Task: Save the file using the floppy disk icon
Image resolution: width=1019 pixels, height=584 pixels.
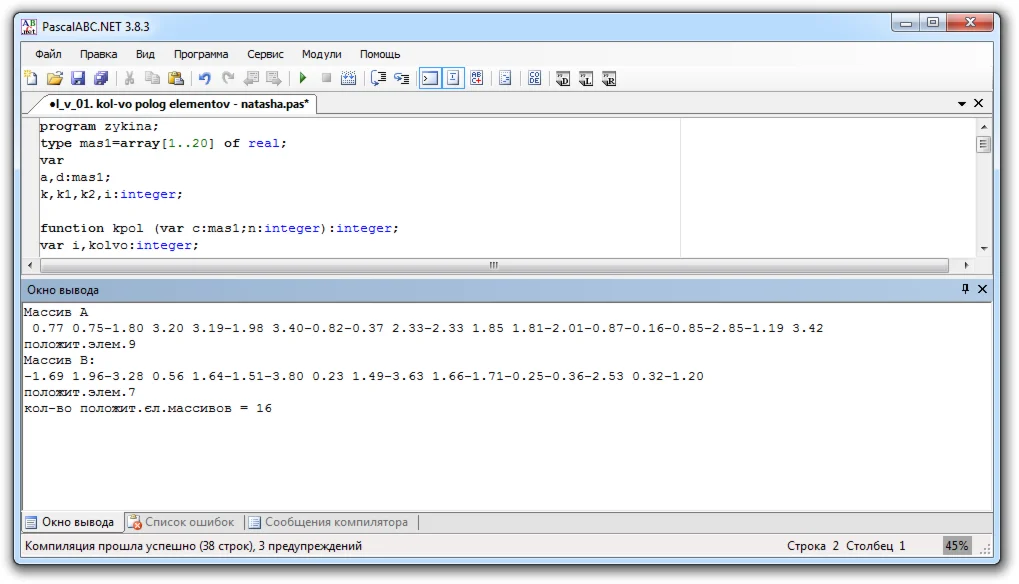Action: pyautogui.click(x=78, y=78)
